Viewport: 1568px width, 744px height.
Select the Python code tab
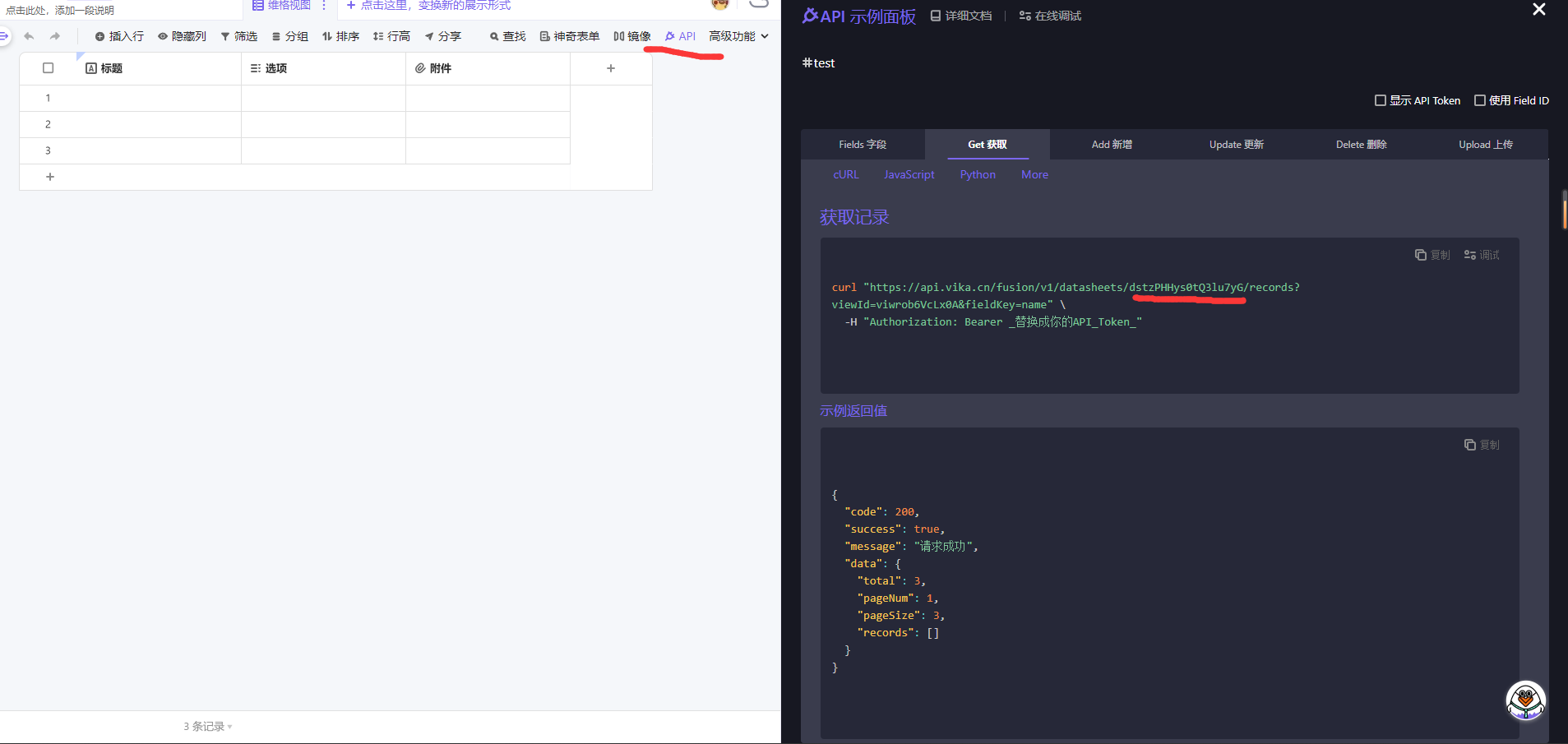pyautogui.click(x=978, y=174)
